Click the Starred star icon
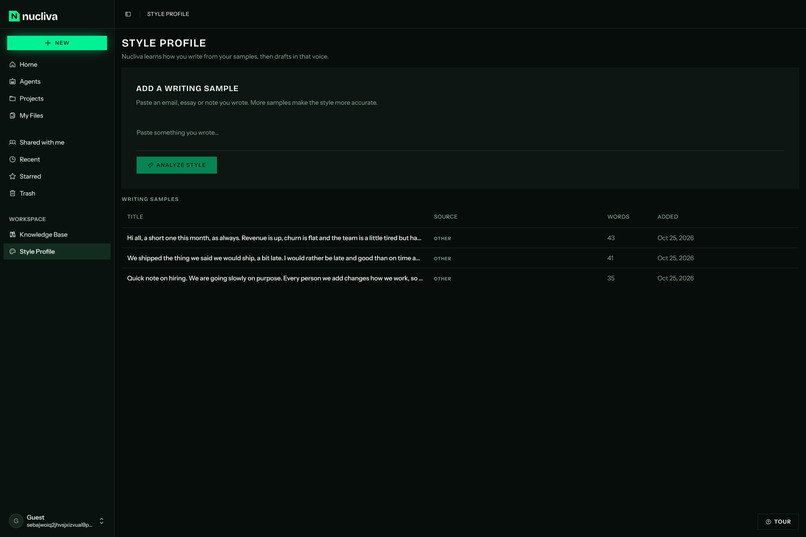Image resolution: width=806 pixels, height=537 pixels. point(12,176)
